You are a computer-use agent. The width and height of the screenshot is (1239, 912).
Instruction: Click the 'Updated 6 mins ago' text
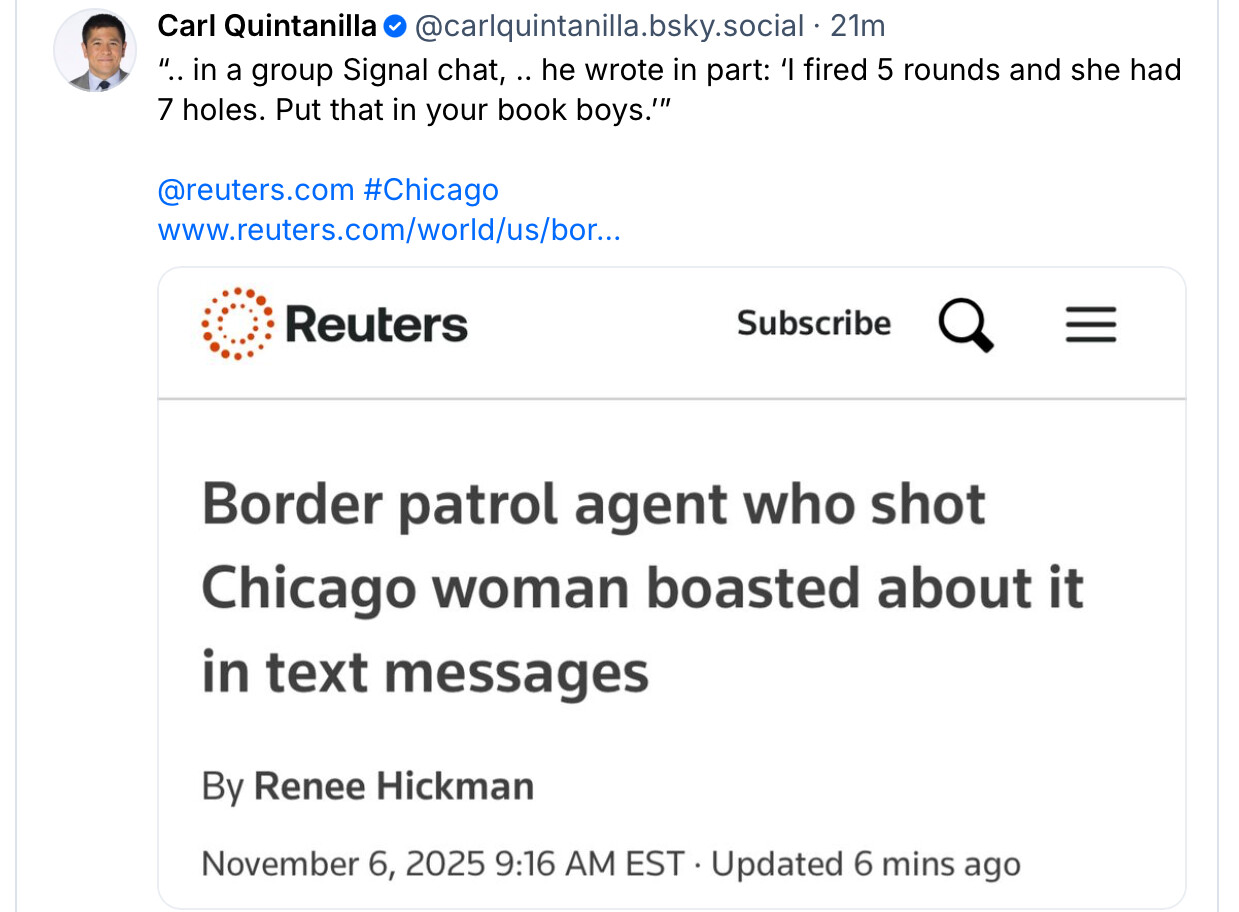pyautogui.click(x=865, y=864)
